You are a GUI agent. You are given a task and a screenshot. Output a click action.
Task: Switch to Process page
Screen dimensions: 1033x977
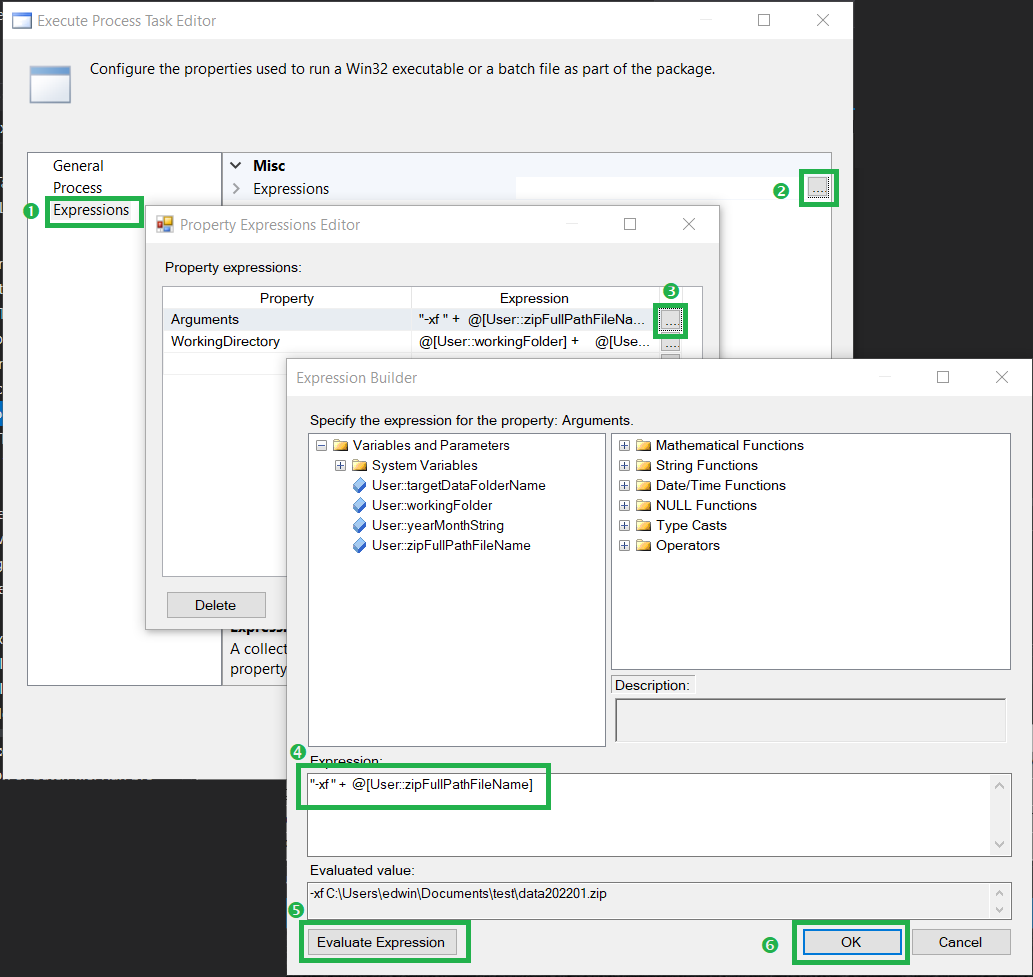[77, 188]
